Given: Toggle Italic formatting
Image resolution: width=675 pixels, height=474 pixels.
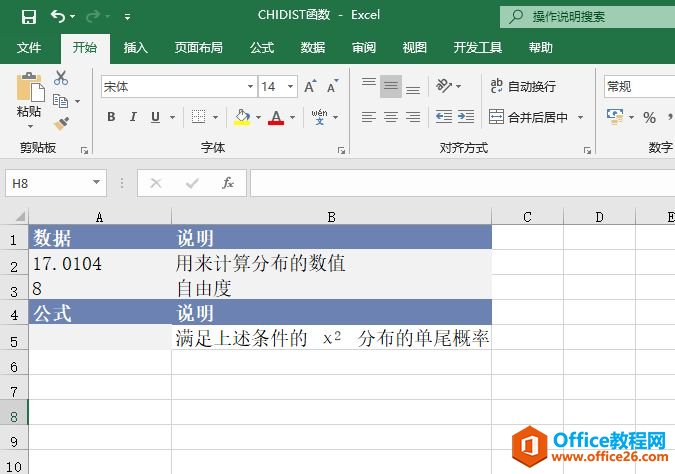Looking at the screenshot, I should pos(133,117).
